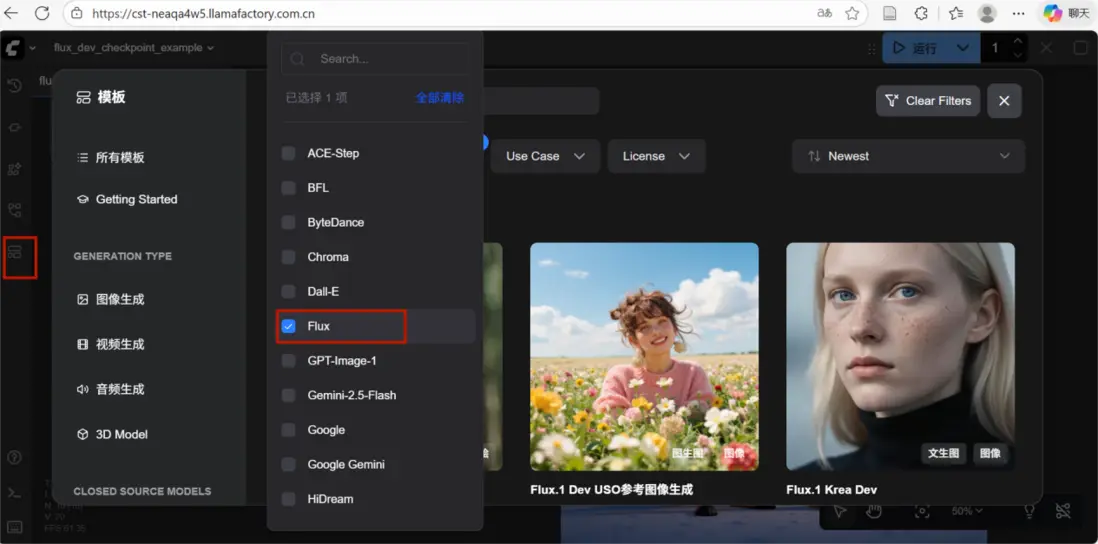The image size is (1098, 544).
Task: Click the cancel X icon beside batch count
Action: (x=1046, y=48)
